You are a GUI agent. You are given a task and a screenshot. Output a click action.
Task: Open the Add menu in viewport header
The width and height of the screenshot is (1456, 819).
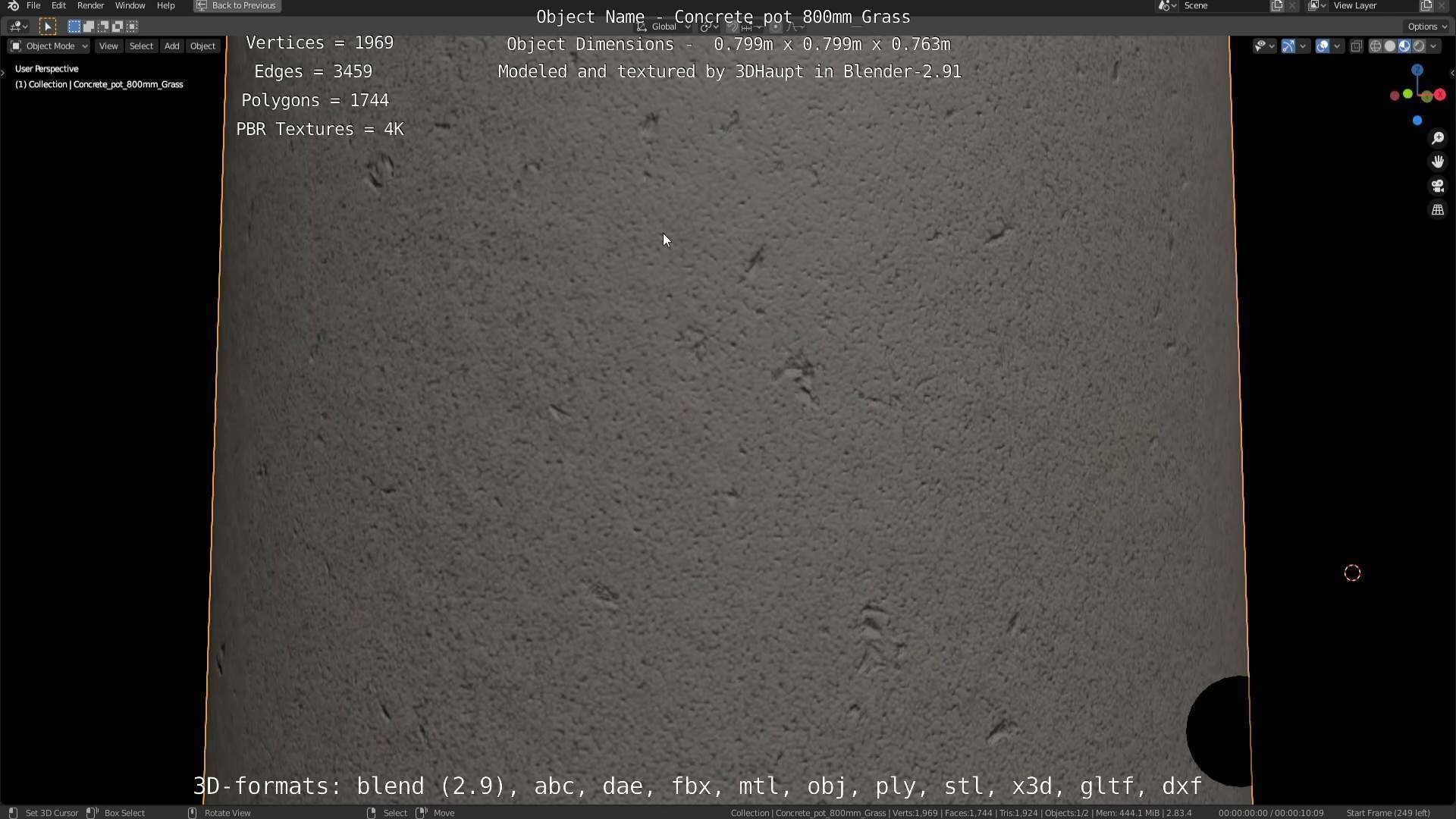click(171, 46)
